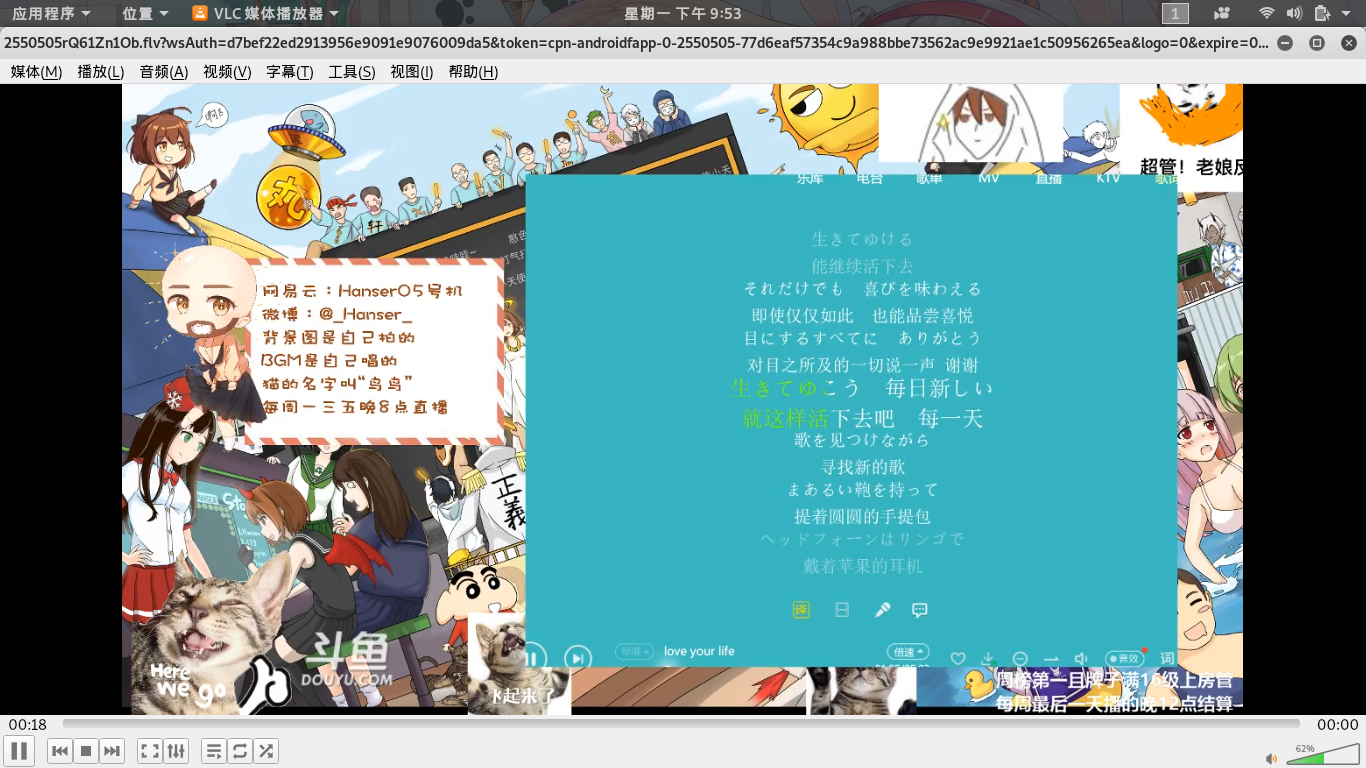This screenshot has width=1366, height=768.
Task: Open the system volume tray icon
Action: pyautogui.click(x=1294, y=13)
